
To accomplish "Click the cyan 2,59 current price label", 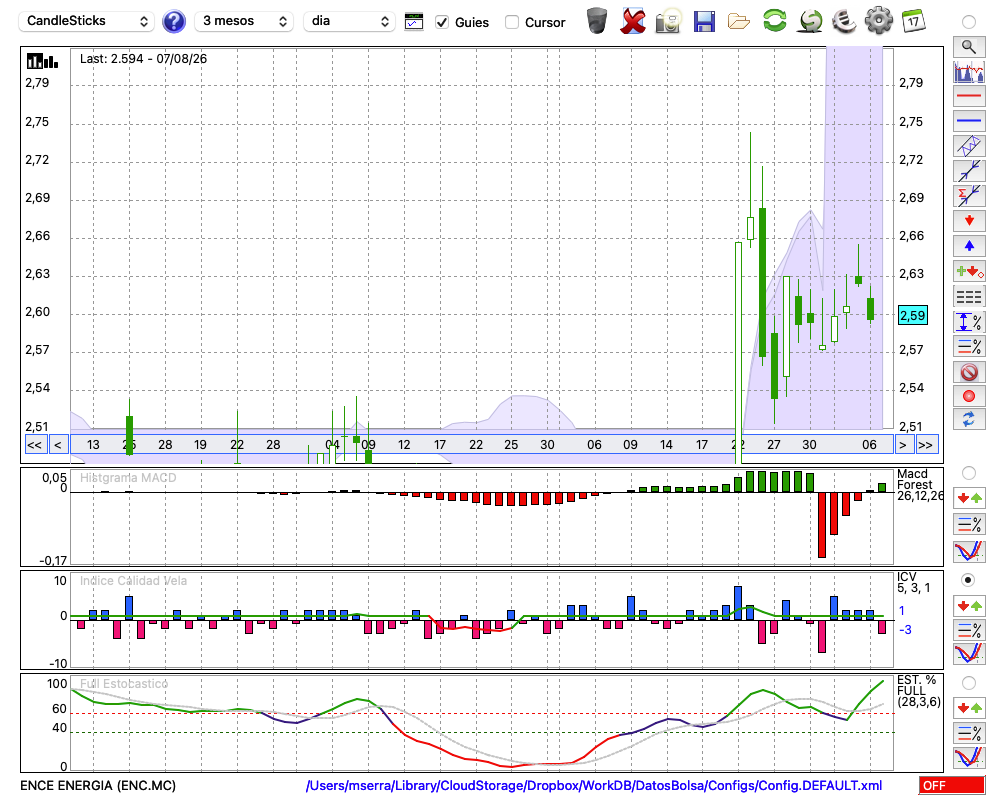I will tap(913, 315).
